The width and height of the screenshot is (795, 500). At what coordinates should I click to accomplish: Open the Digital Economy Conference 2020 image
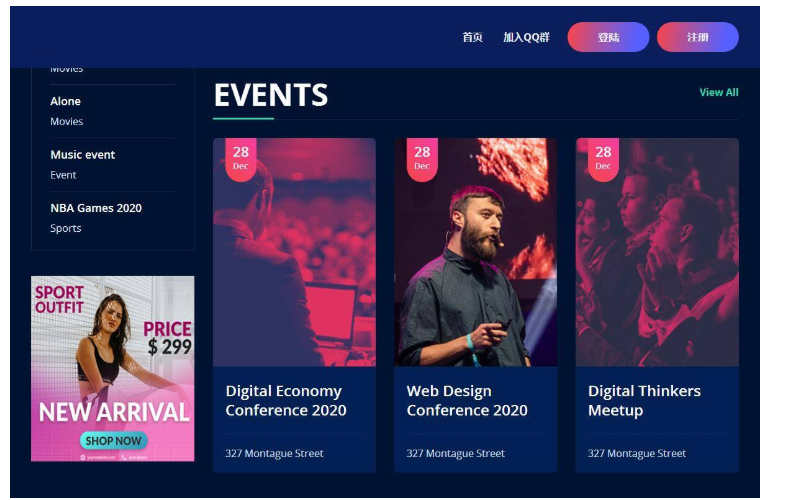point(294,270)
